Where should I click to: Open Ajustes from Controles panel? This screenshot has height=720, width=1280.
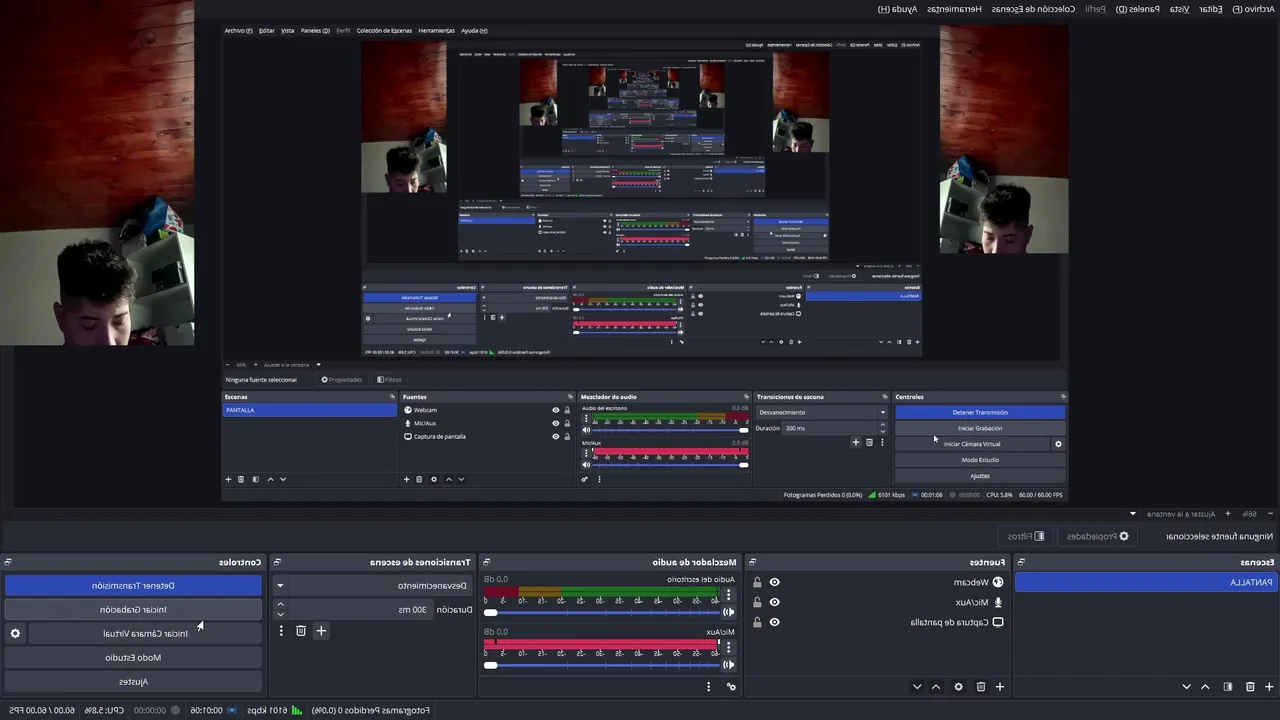tap(133, 681)
